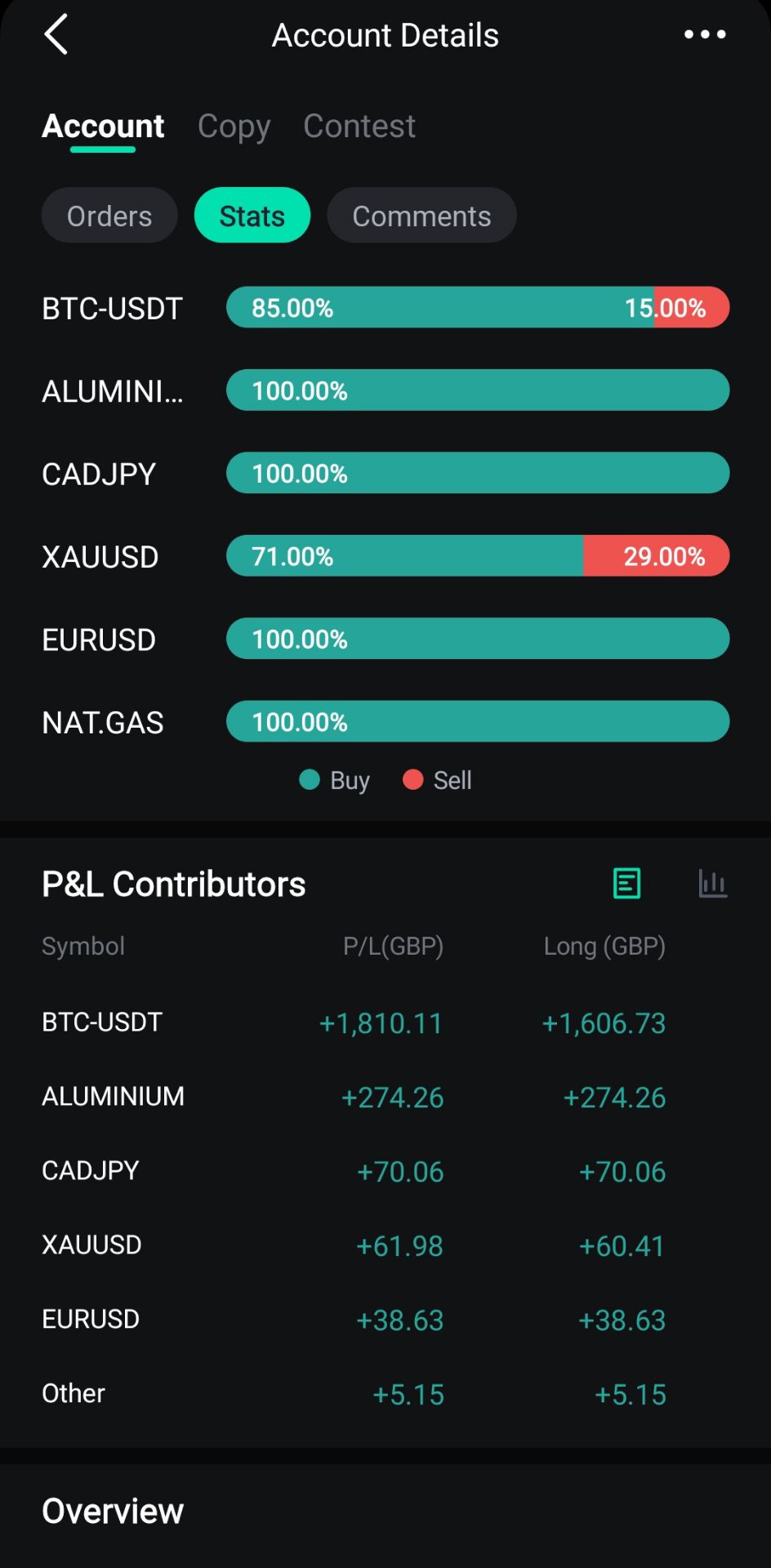Screen dimensions: 771x1568
Task: Tap the back arrow icon
Action: tap(56, 35)
